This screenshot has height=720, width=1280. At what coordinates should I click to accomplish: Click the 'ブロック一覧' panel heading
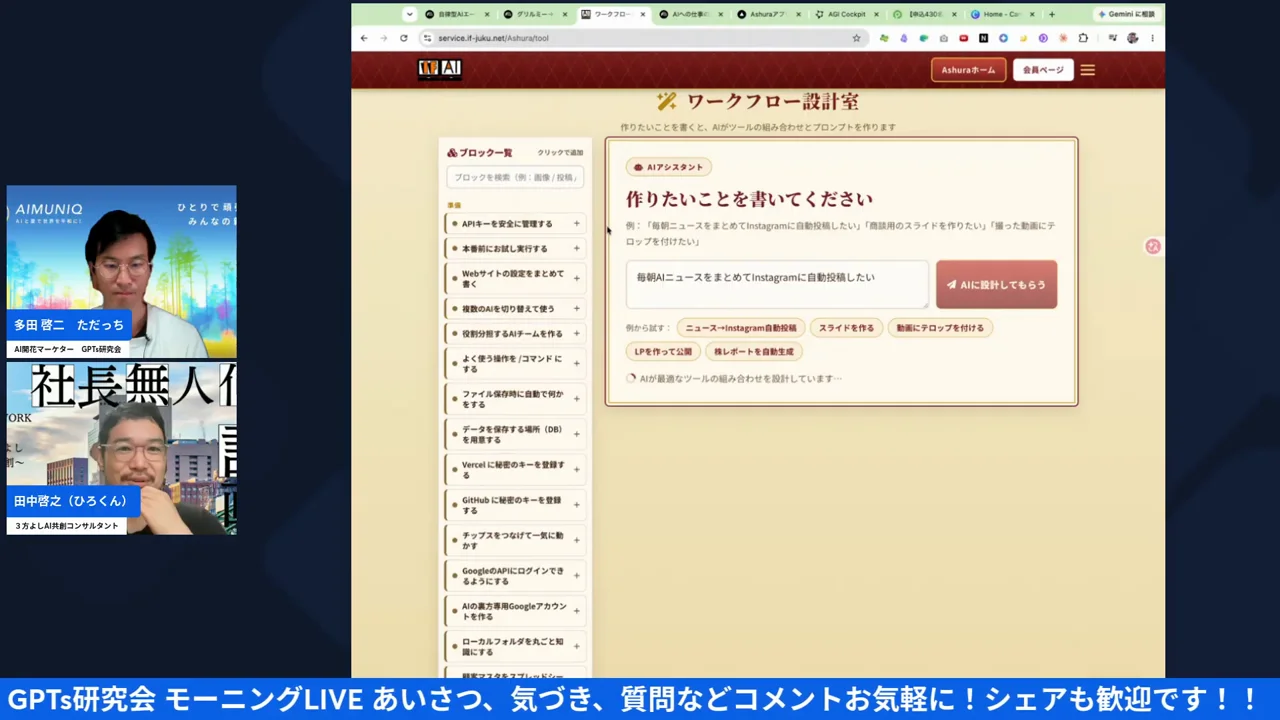pos(480,153)
